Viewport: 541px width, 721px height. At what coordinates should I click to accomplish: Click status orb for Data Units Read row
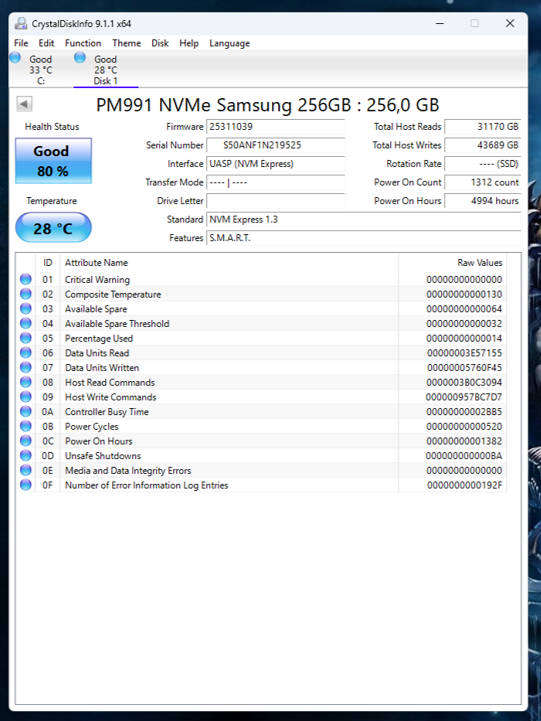(26, 353)
